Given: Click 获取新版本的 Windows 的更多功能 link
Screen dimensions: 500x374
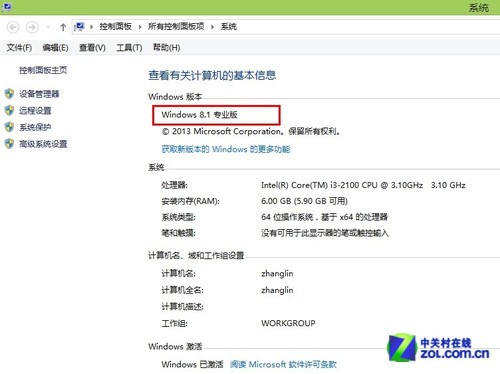Looking at the screenshot, I should point(226,149).
